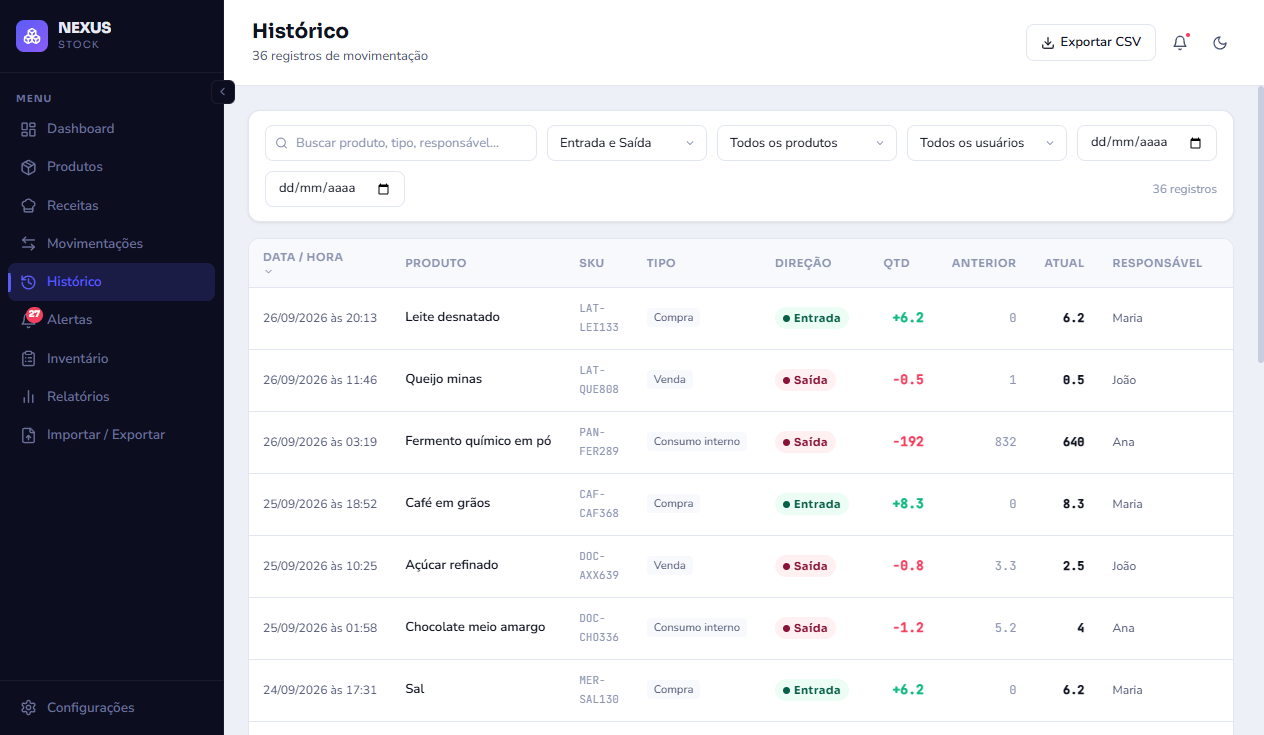Click the Consumo interno tag in Fermento row

697,441
